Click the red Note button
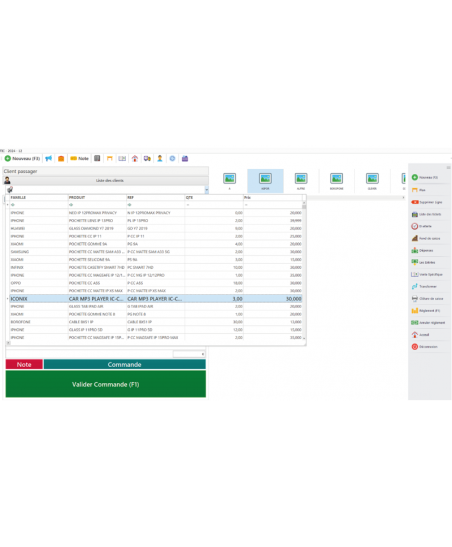 [24, 365]
